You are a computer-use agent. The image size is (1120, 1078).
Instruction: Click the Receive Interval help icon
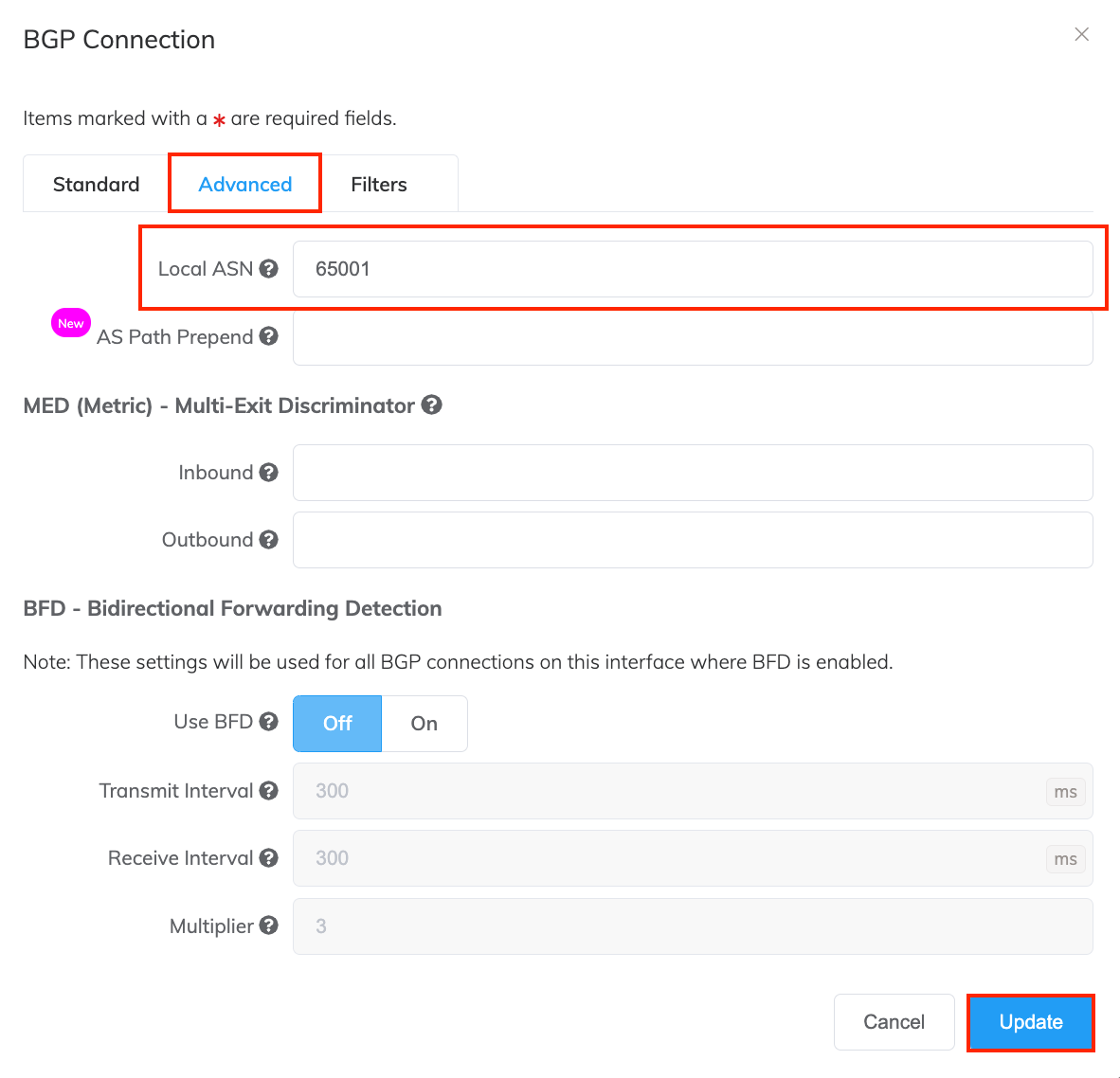[x=268, y=857]
